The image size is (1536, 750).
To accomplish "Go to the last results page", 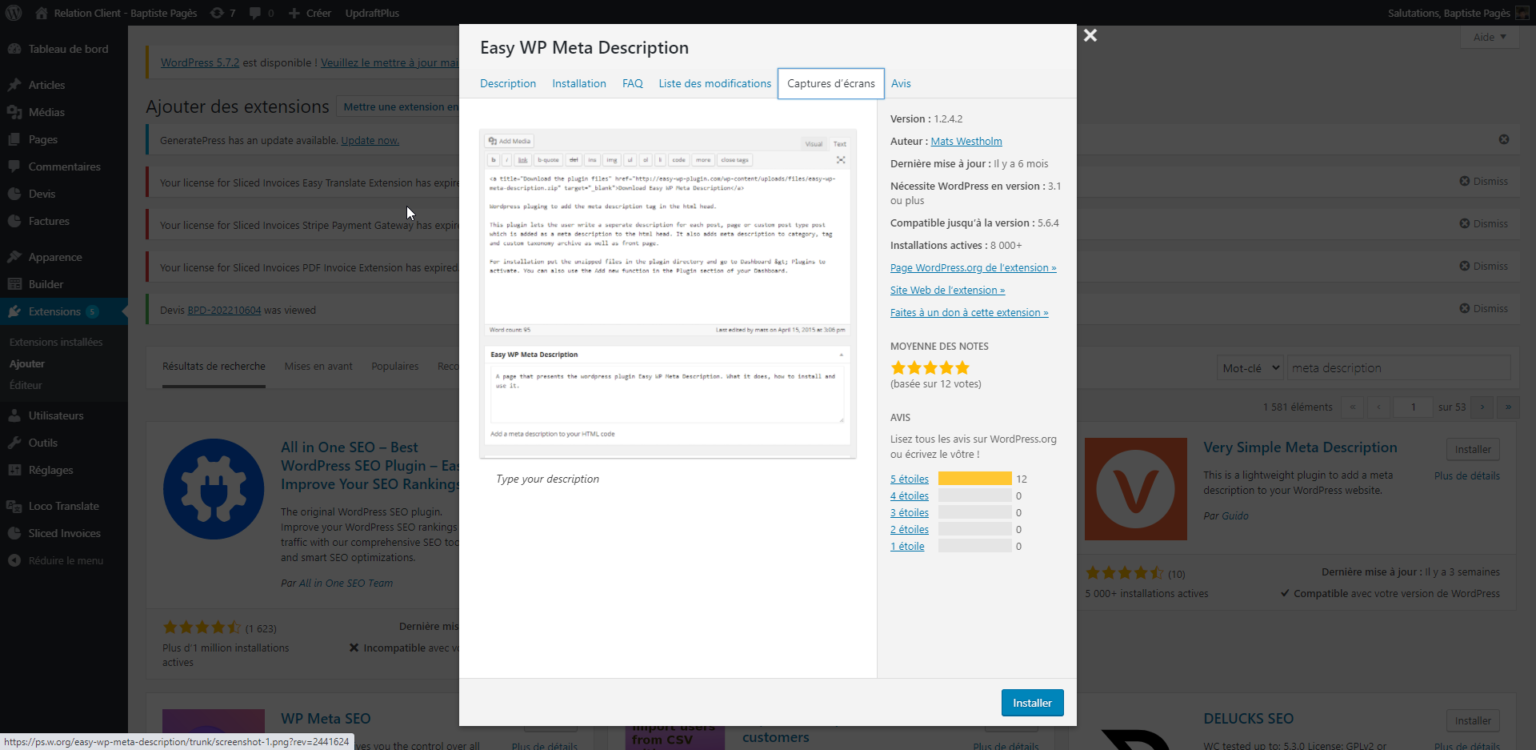I will pyautogui.click(x=1508, y=407).
